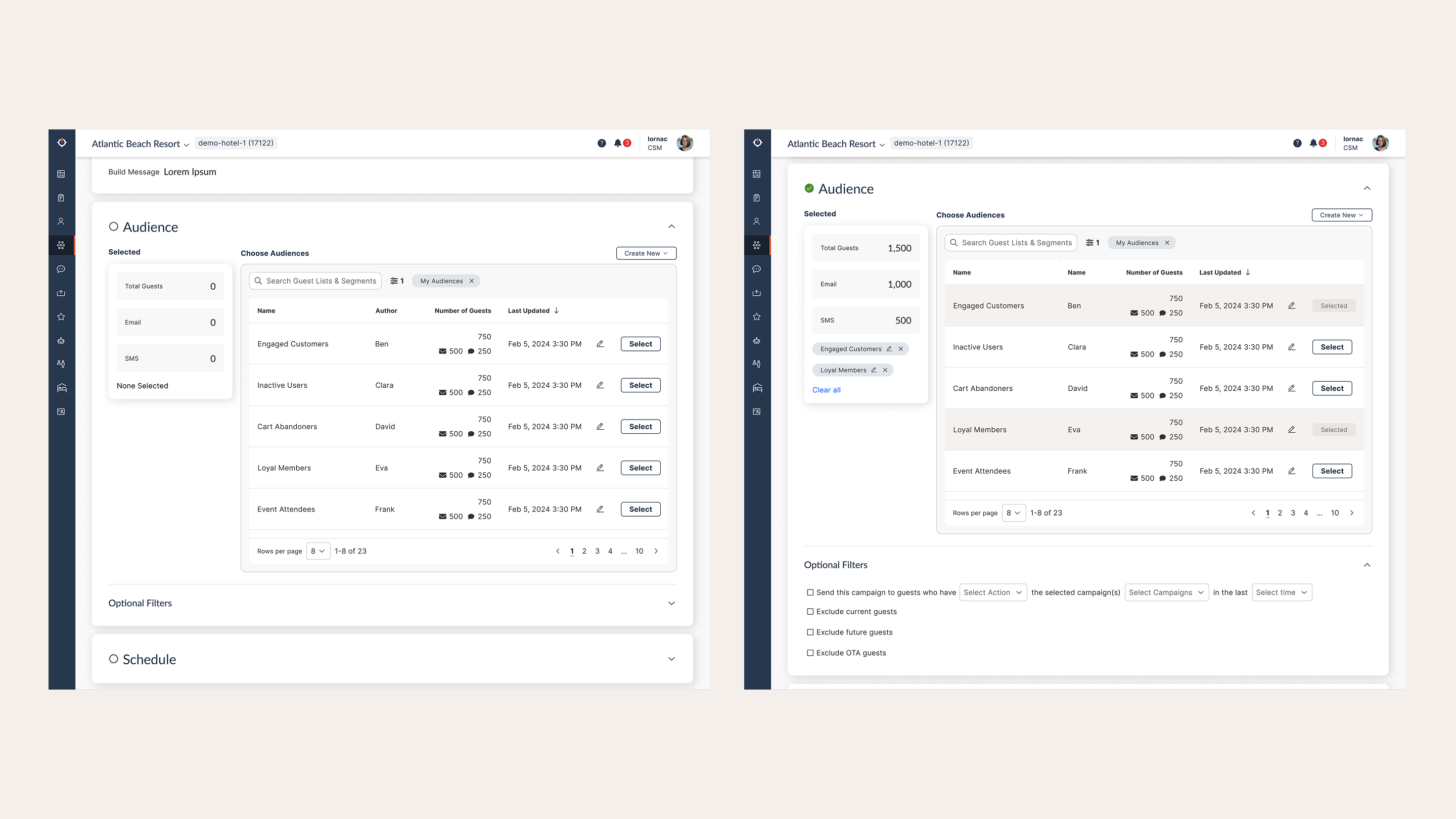The height and width of the screenshot is (819, 1456).
Task: Check Exclude current guests checkbox
Action: [810, 612]
